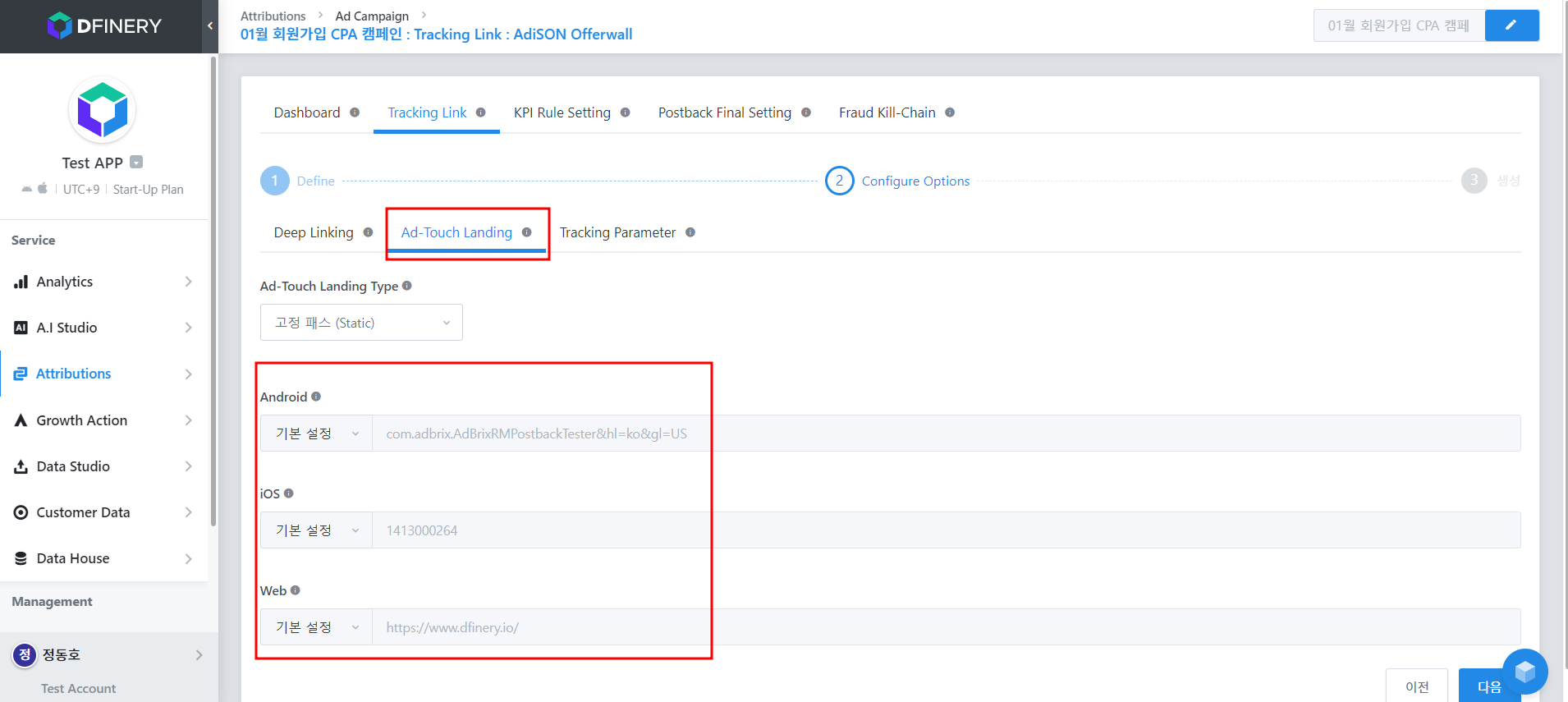Click the 이전 previous button
The height and width of the screenshot is (702, 1568).
(x=1417, y=686)
